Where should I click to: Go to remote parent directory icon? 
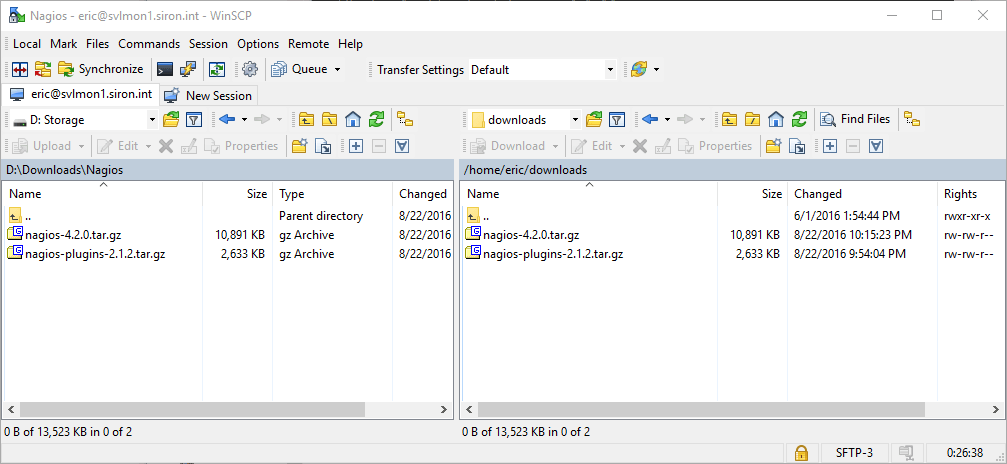point(730,120)
